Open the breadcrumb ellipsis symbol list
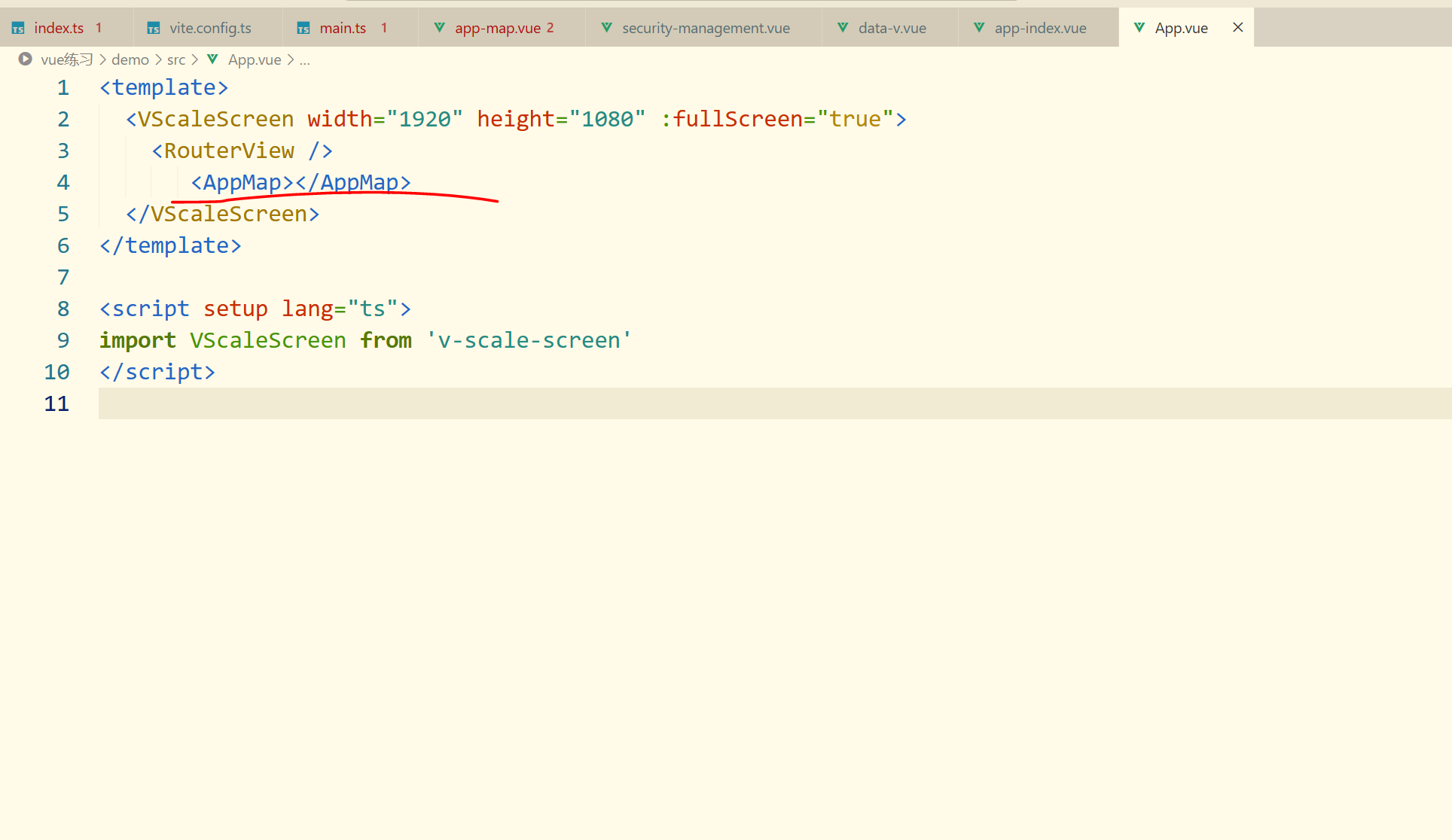1452x840 pixels. tap(304, 59)
